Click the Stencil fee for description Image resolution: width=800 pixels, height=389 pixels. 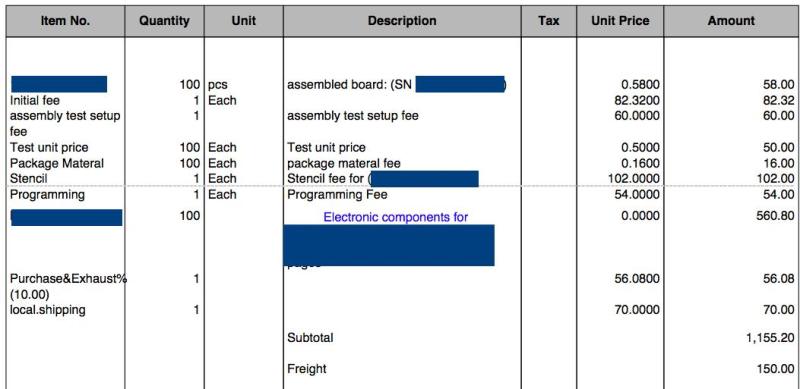[x=329, y=179]
